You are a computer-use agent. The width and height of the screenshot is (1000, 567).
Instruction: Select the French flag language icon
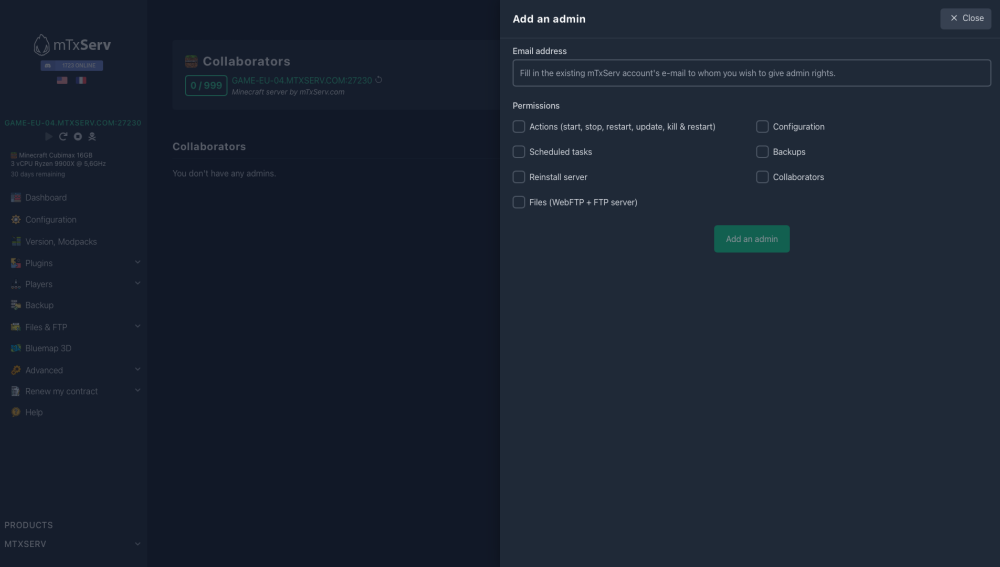[81, 80]
